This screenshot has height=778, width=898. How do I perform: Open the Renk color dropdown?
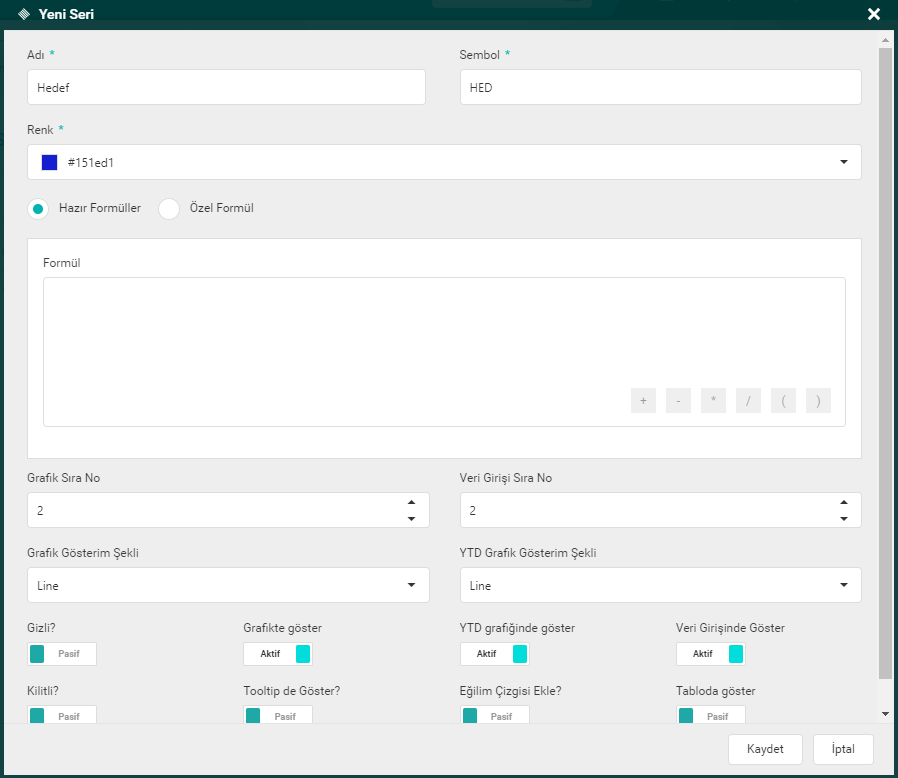[x=843, y=162]
